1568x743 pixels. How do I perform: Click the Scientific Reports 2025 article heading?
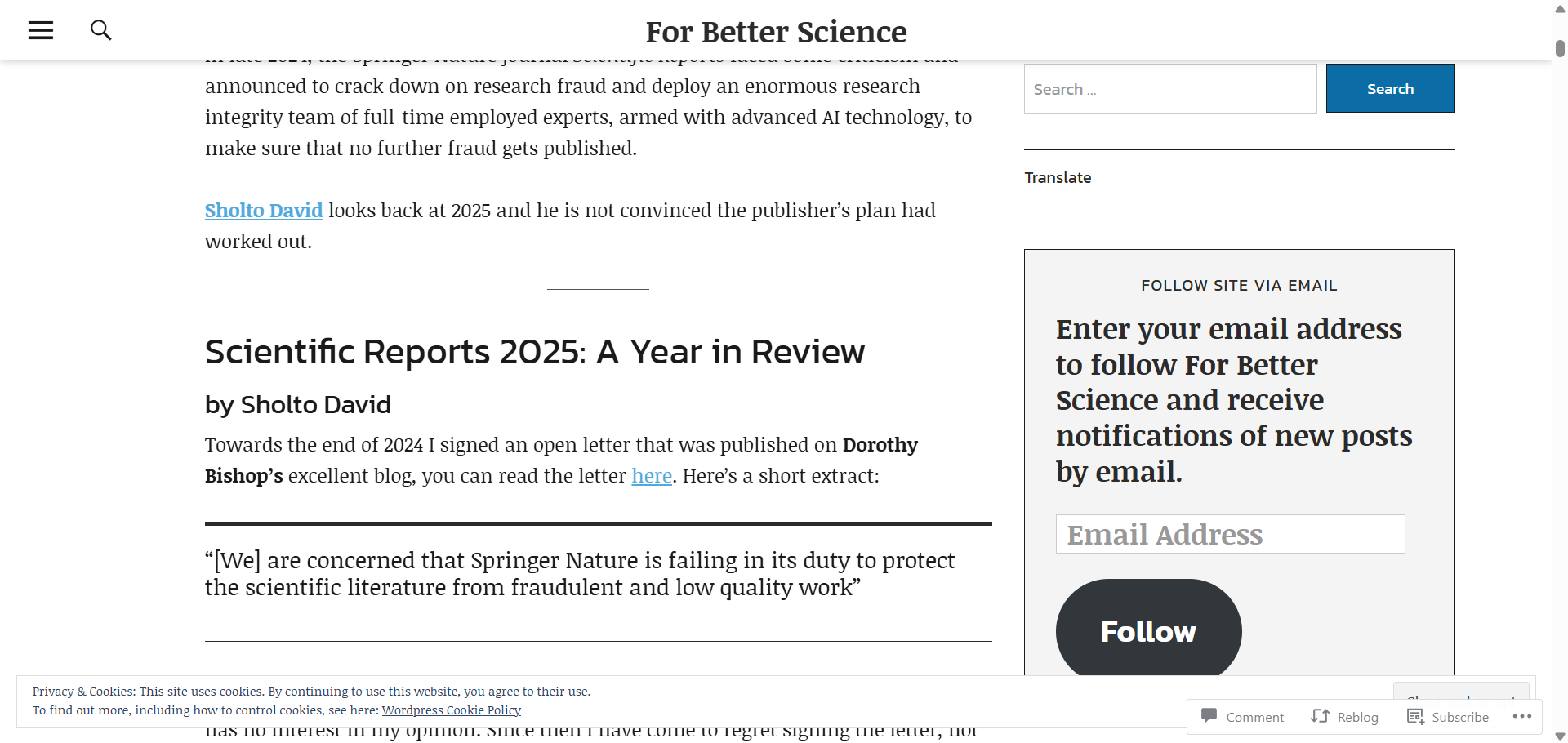pos(534,352)
